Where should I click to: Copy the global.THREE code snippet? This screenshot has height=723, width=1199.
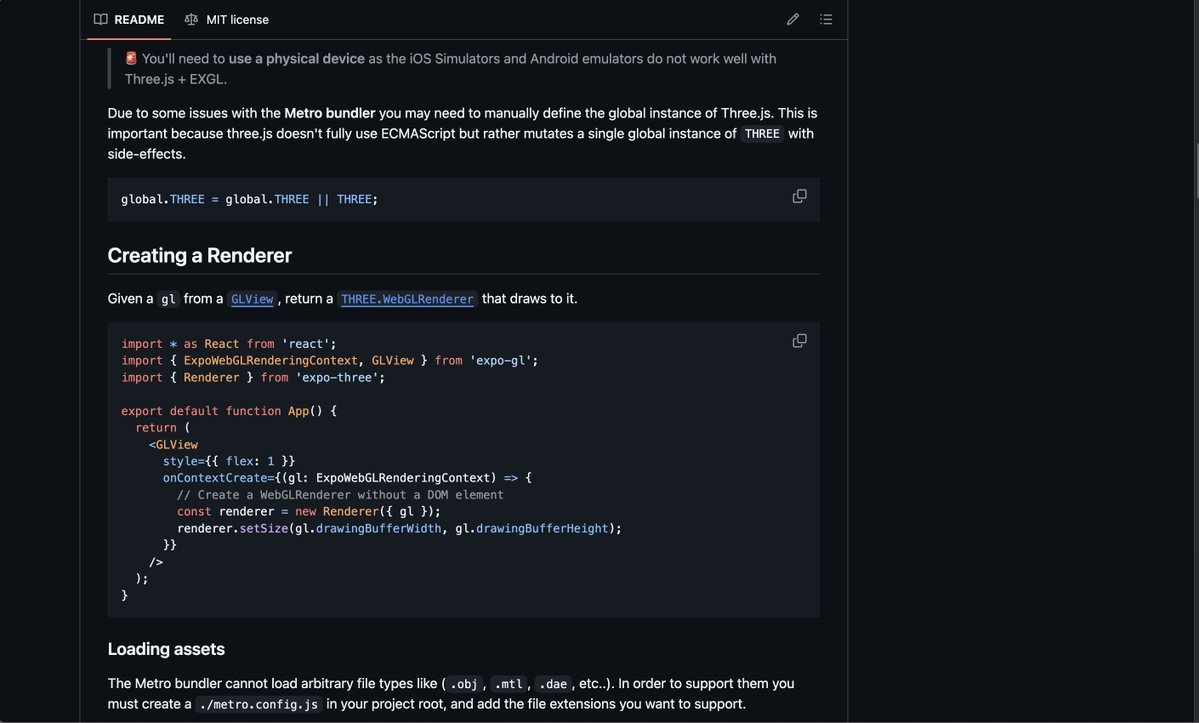799,196
